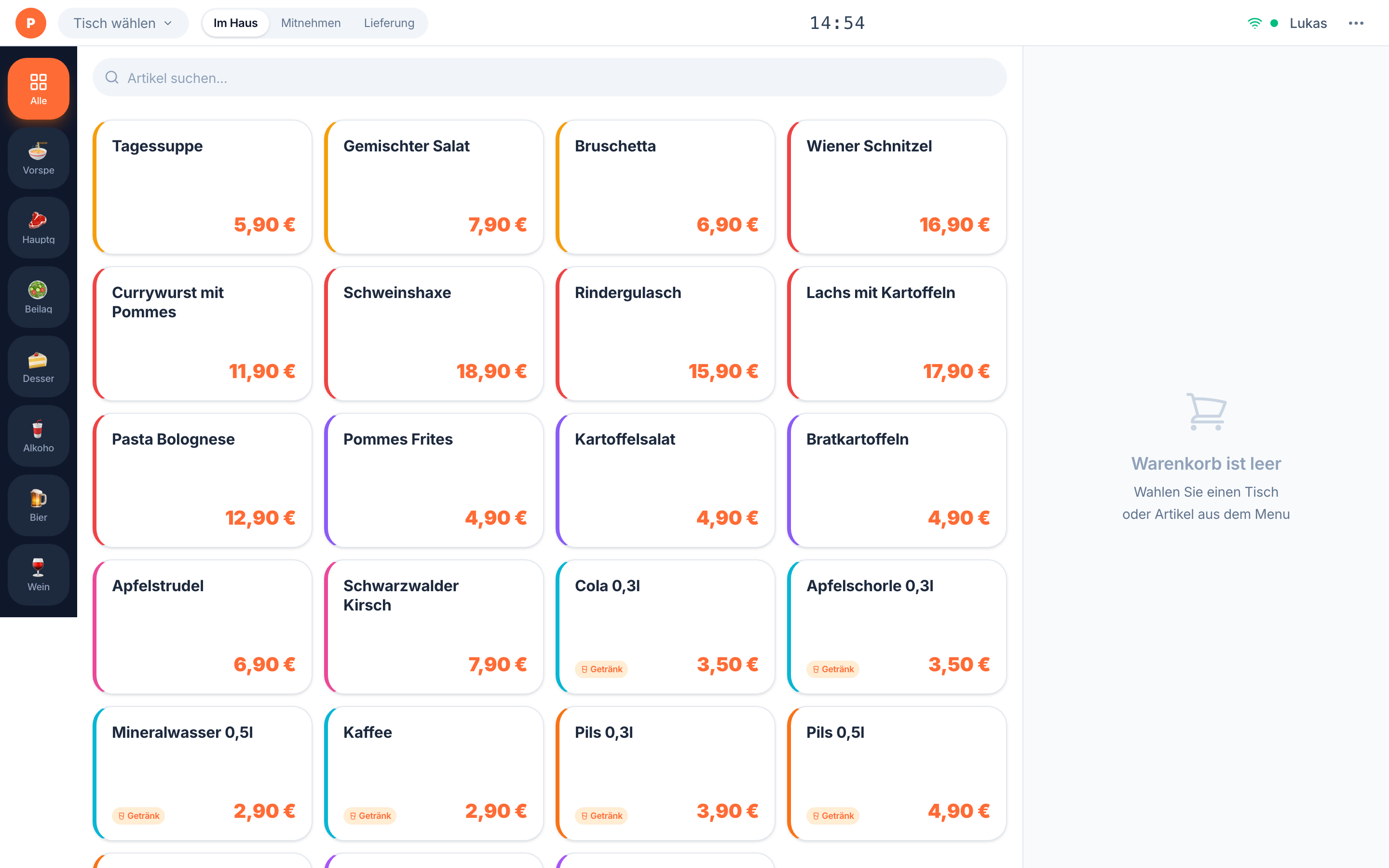Click the Getränk tag on Pils 0,3l
This screenshot has width=1389, height=868.
pos(601,816)
